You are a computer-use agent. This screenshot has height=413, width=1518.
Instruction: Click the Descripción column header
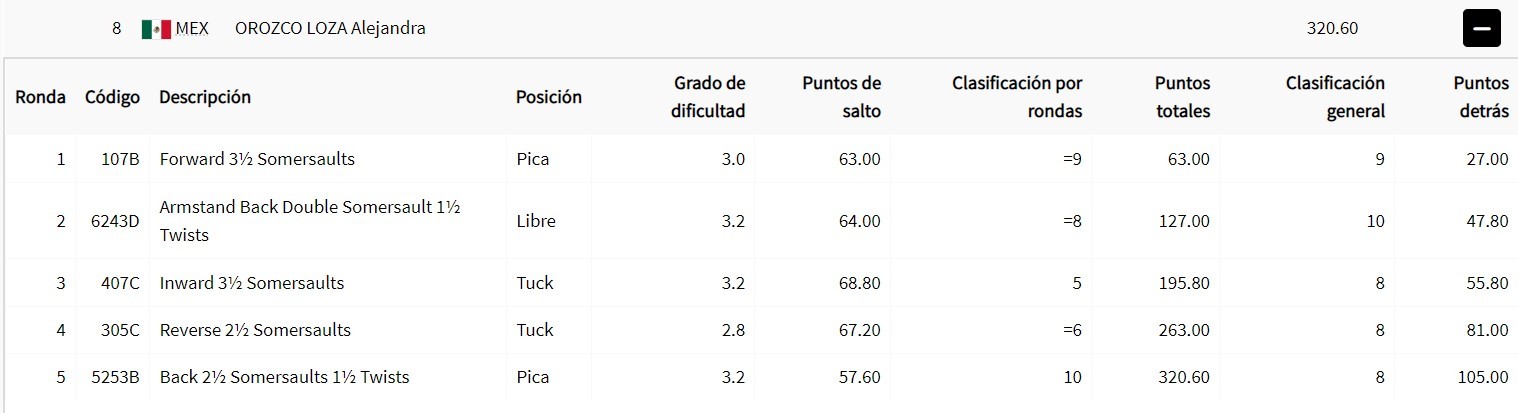pos(205,97)
